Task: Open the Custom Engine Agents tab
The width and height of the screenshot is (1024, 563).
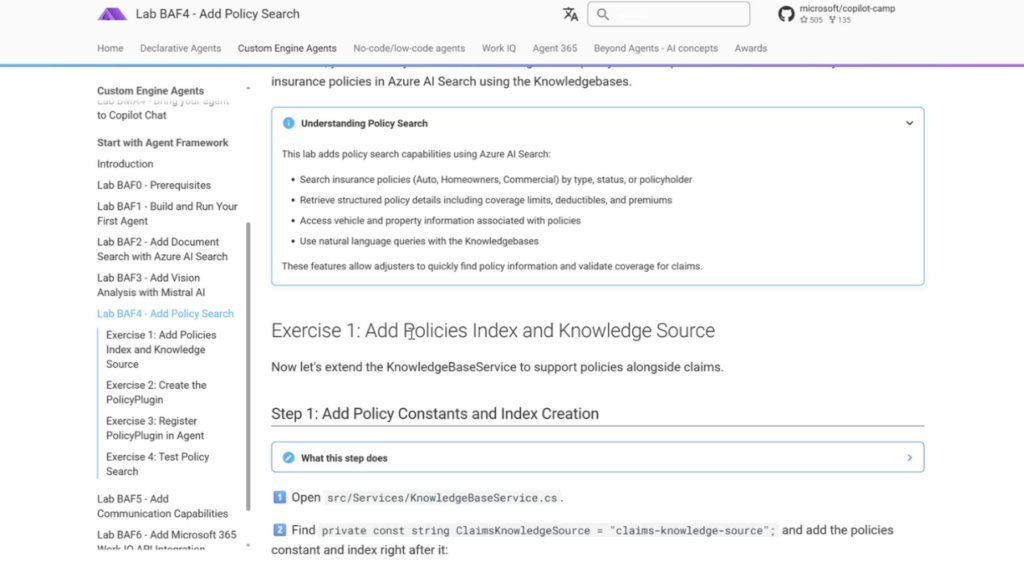Action: point(287,48)
